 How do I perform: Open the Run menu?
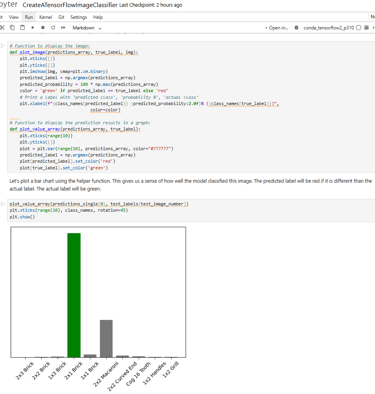(29, 17)
